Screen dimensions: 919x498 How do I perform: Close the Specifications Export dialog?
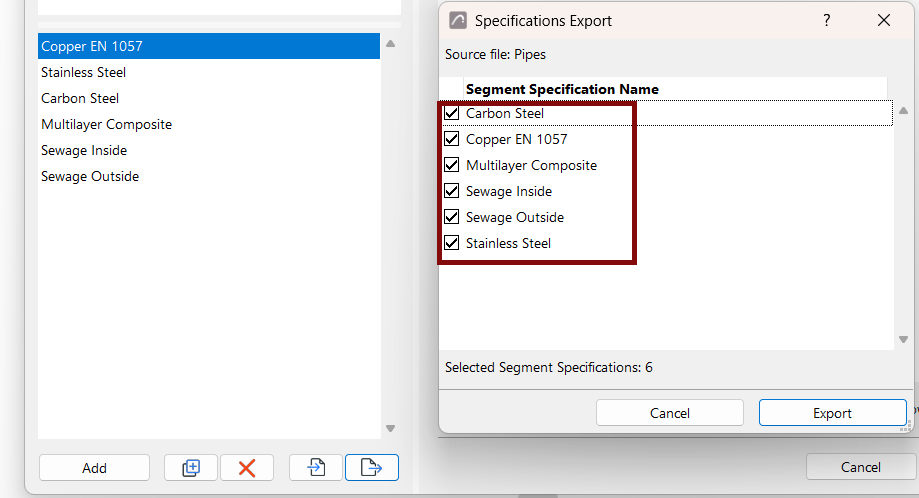coord(884,21)
